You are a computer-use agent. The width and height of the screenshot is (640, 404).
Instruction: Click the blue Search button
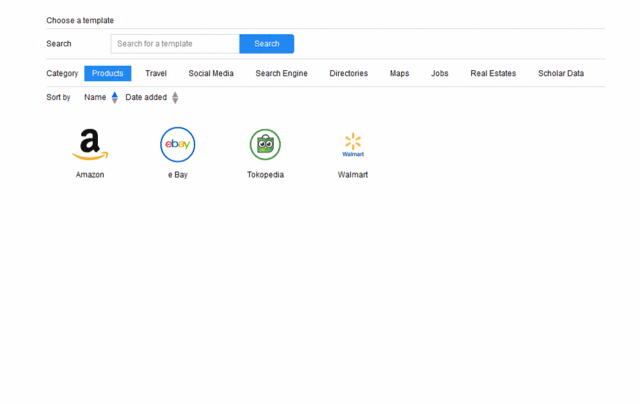[267, 44]
